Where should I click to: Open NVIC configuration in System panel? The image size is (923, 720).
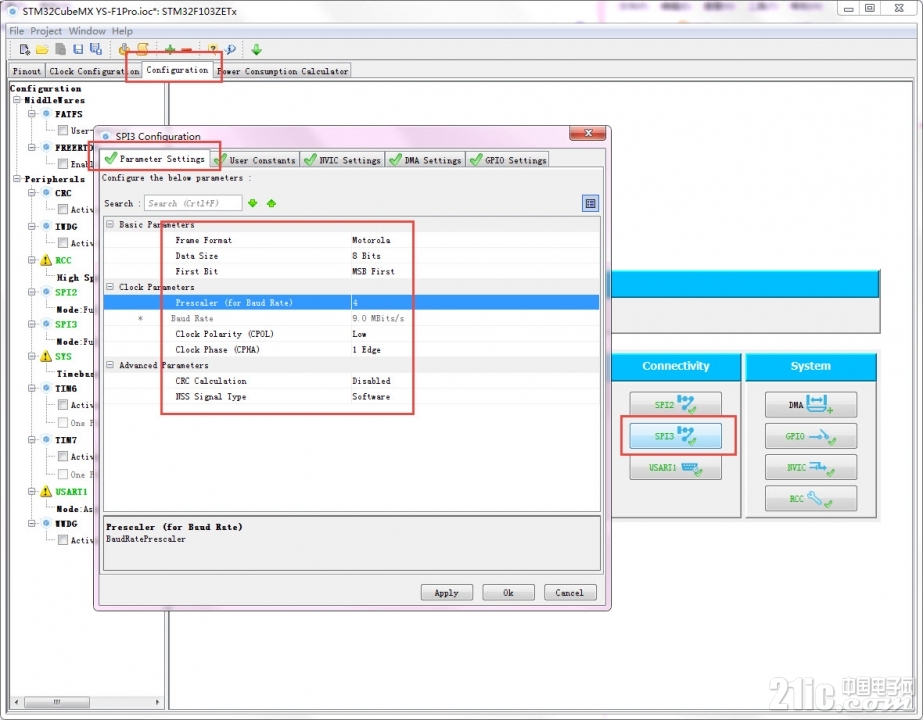tap(811, 467)
